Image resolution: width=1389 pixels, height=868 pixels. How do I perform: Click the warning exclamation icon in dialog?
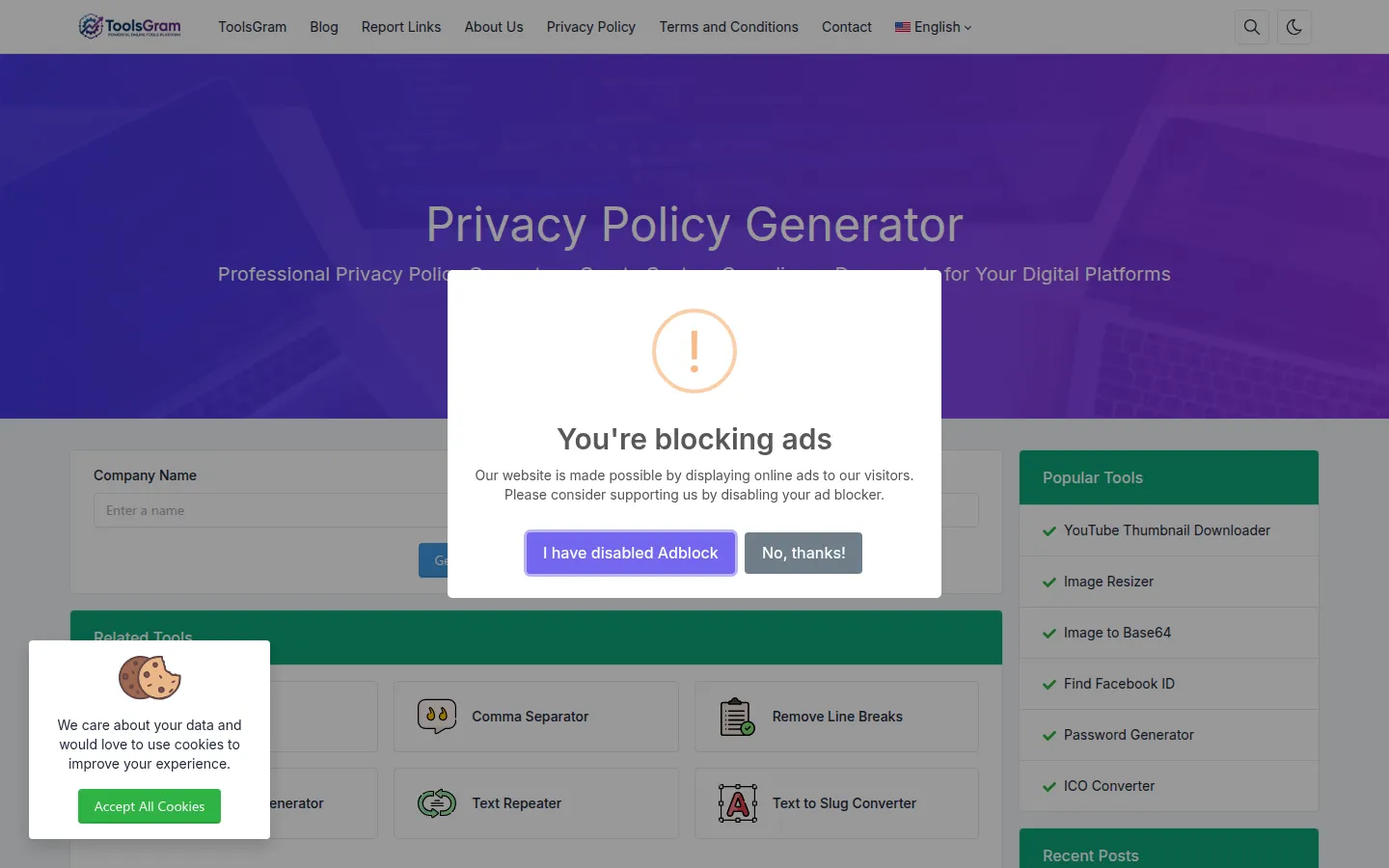click(694, 351)
